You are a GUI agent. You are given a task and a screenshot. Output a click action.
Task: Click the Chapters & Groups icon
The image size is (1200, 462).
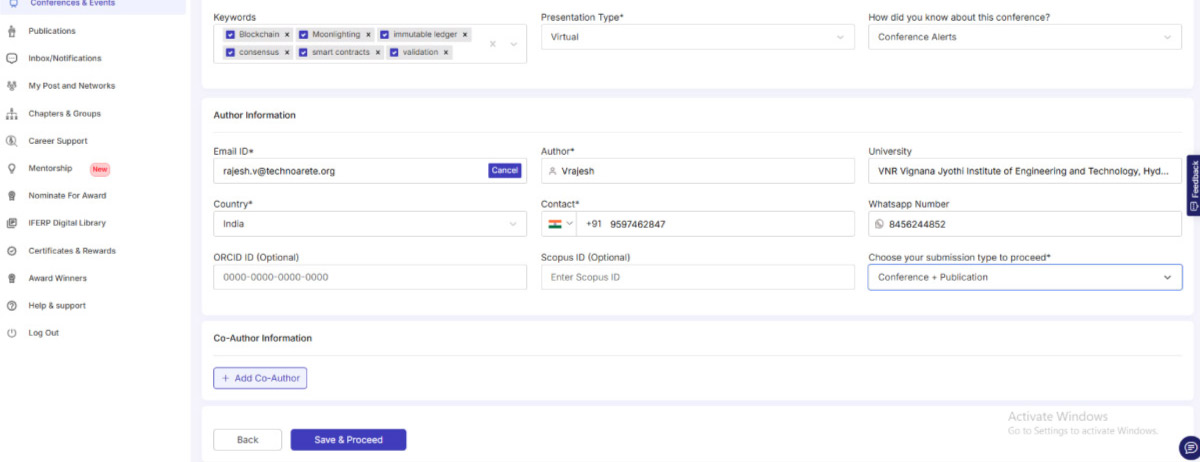[x=12, y=113]
